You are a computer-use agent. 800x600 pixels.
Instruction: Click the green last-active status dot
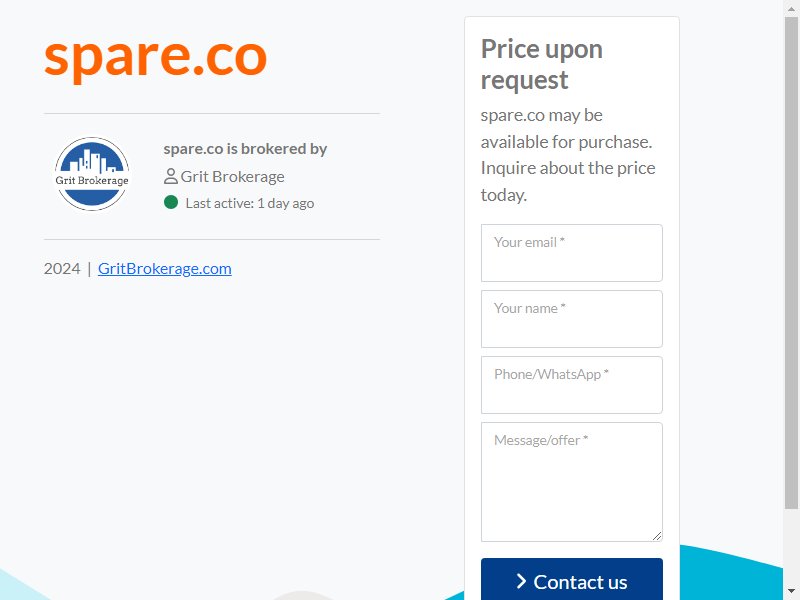click(171, 203)
